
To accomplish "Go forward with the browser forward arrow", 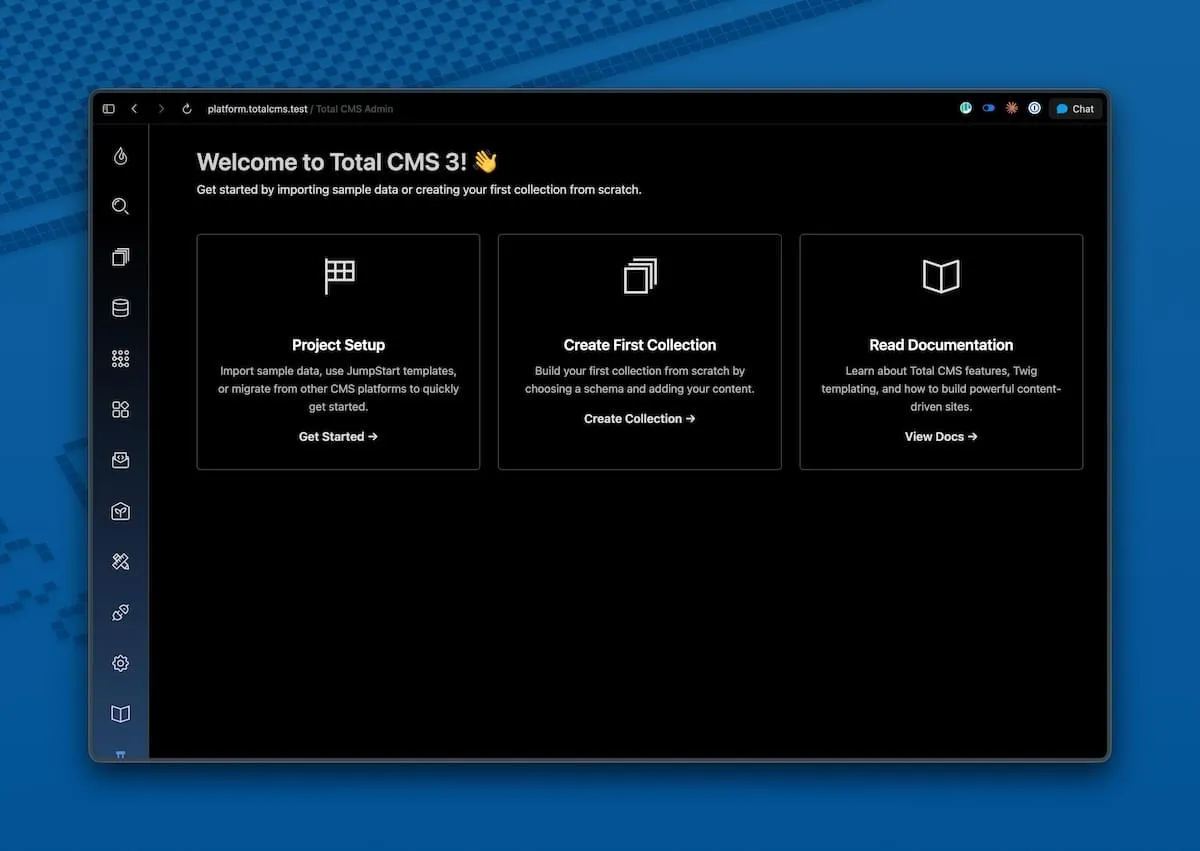I will pyautogui.click(x=161, y=109).
